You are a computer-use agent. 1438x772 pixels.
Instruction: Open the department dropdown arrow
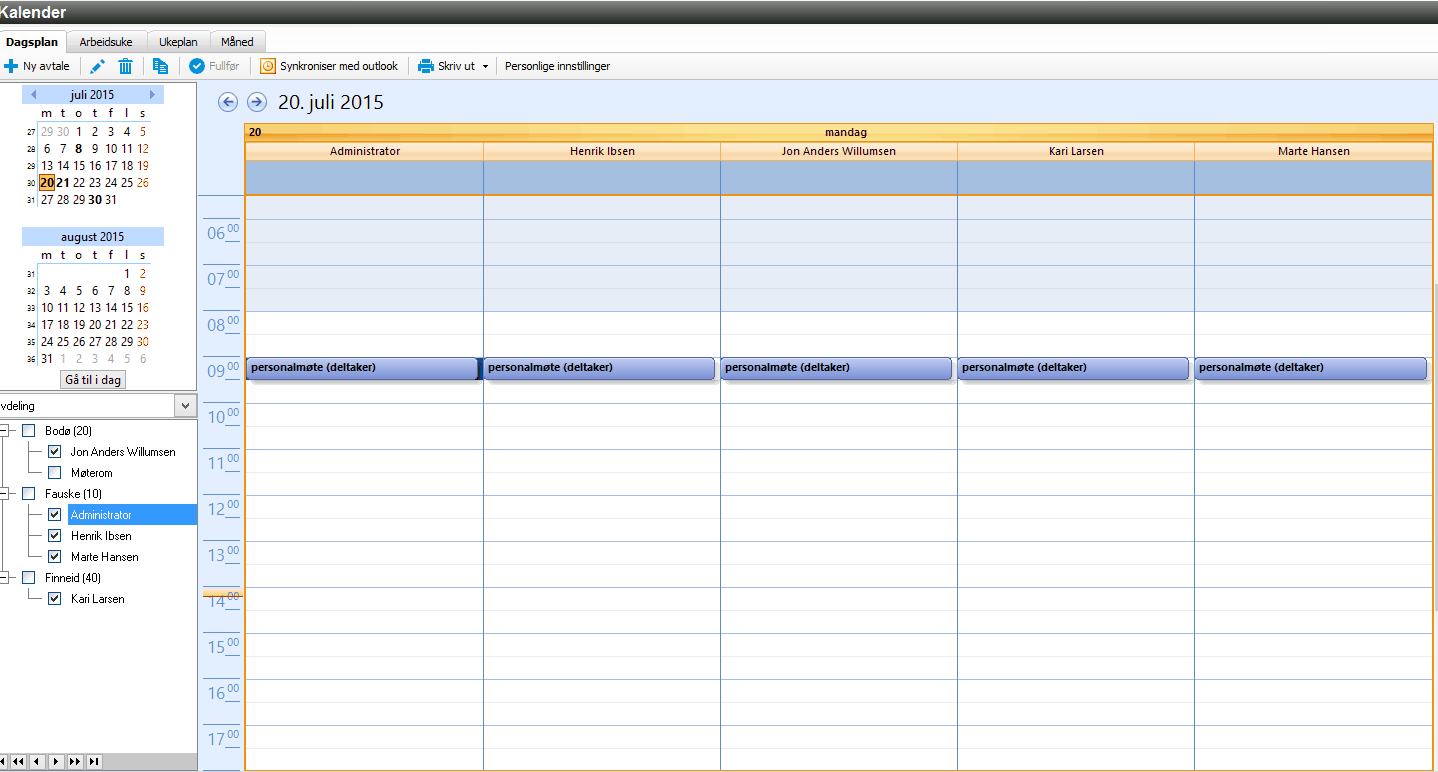[185, 405]
